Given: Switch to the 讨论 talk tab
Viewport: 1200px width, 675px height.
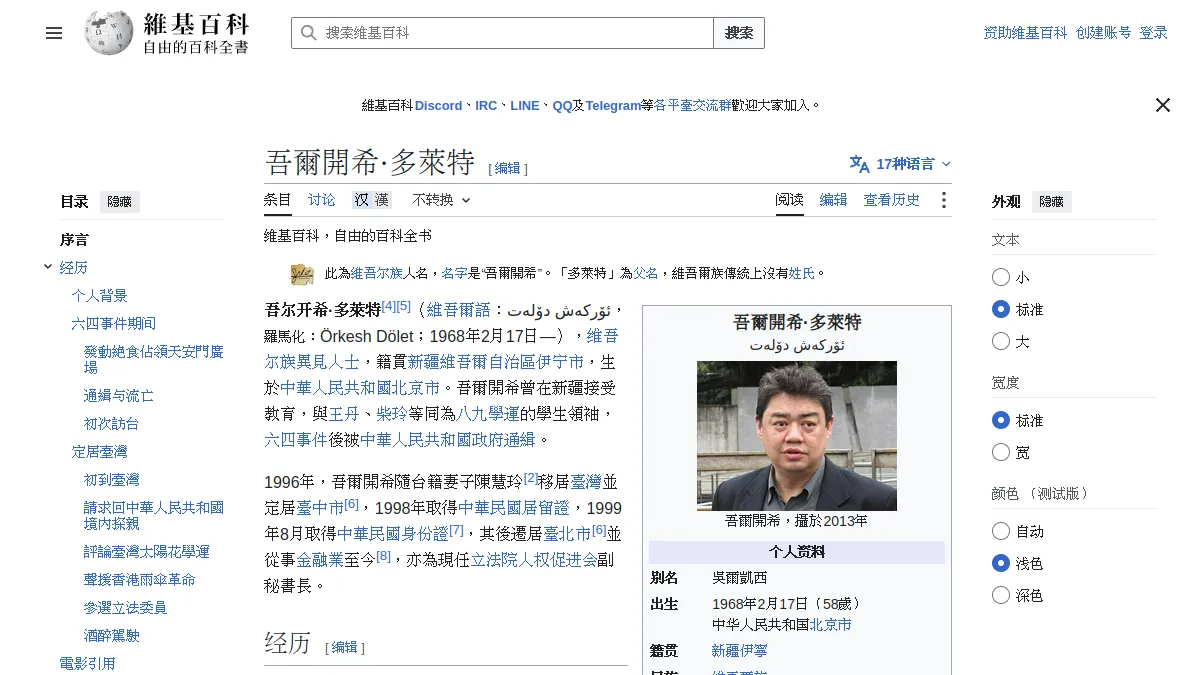Looking at the screenshot, I should coord(322,200).
